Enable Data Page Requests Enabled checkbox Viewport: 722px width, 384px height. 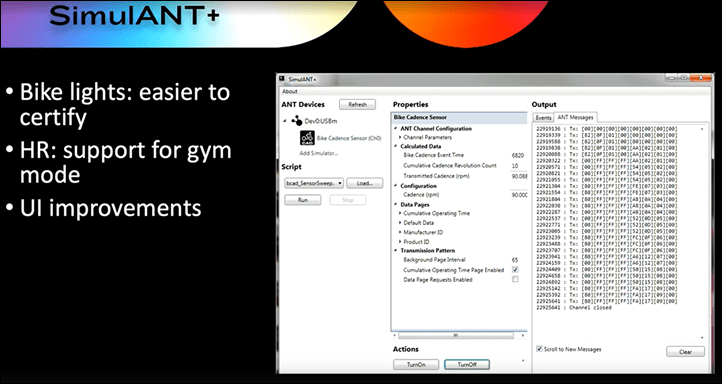pos(515,279)
